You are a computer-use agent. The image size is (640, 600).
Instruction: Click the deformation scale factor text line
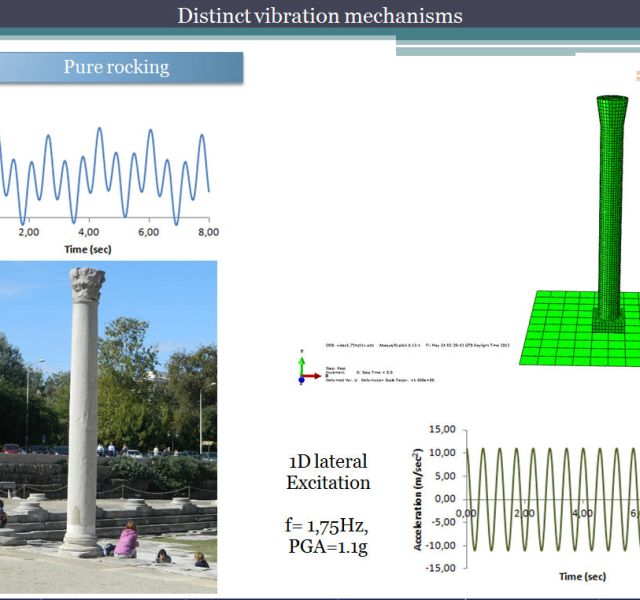[x=380, y=380]
